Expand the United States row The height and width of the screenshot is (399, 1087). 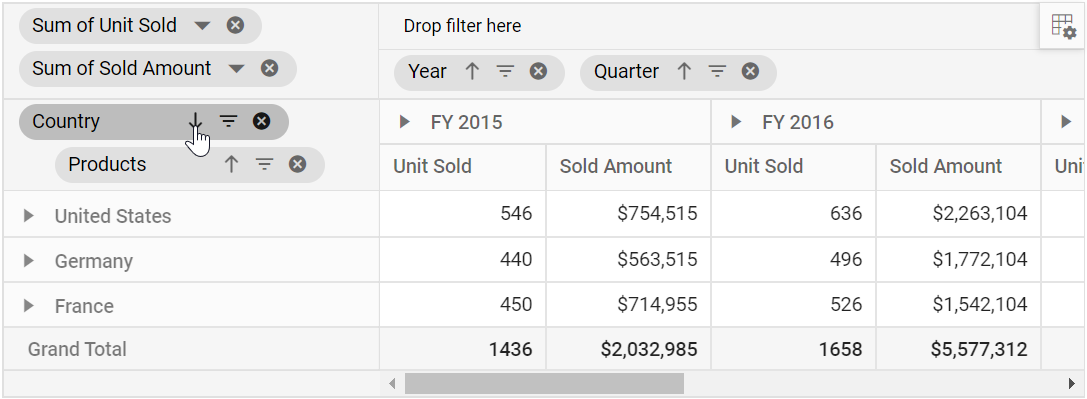tap(28, 215)
